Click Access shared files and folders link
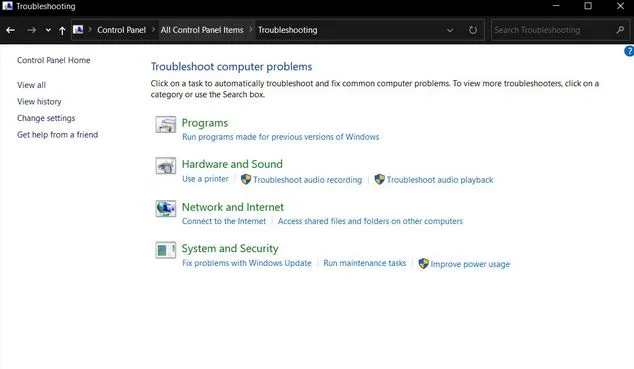Viewport: 634px width, 369px height. (370, 221)
